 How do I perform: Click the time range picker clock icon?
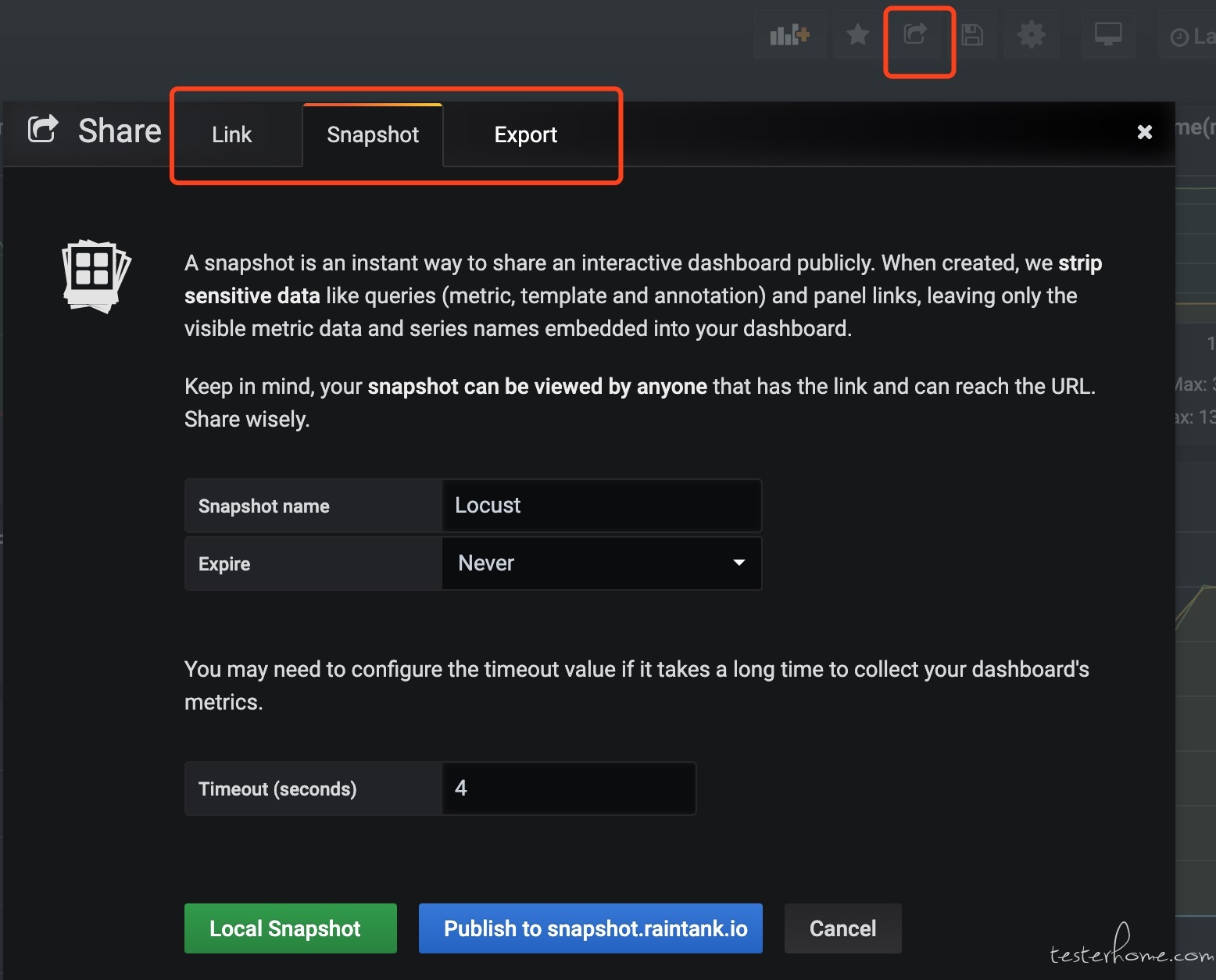[x=1178, y=37]
